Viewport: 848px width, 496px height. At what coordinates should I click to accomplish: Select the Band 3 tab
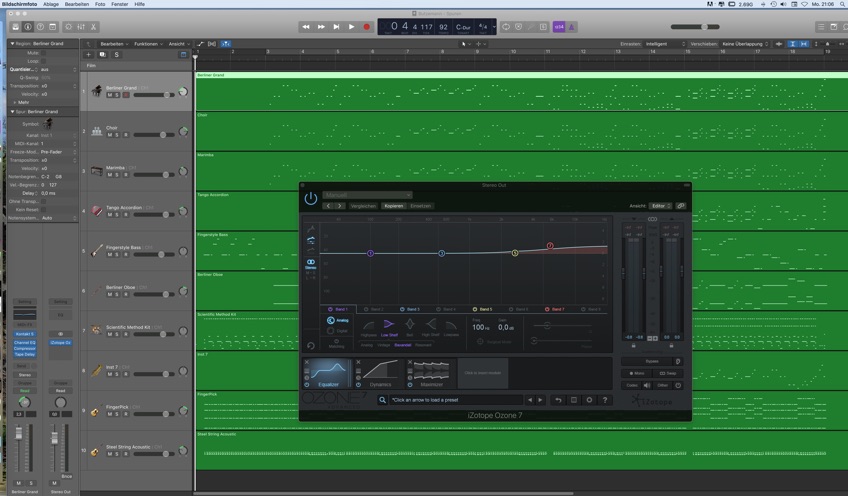tap(410, 309)
